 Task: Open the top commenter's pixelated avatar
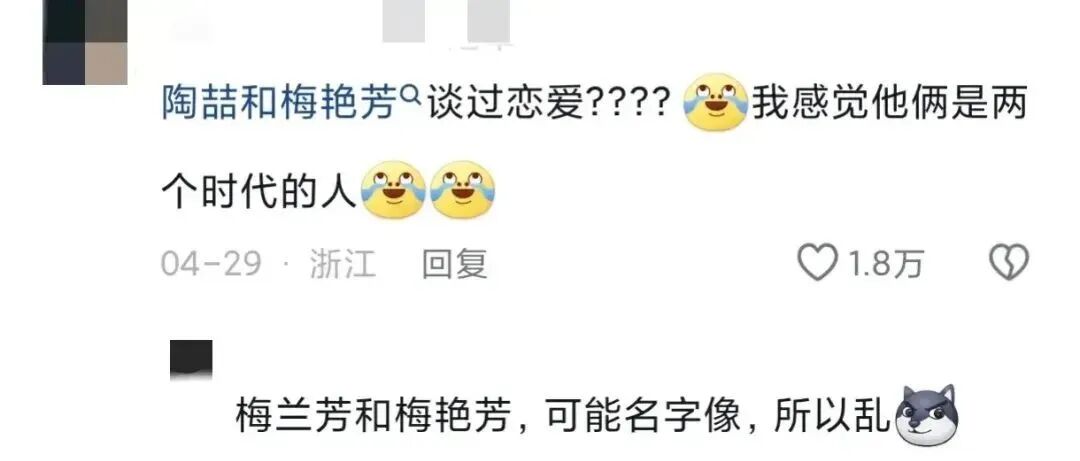pyautogui.click(x=85, y=42)
